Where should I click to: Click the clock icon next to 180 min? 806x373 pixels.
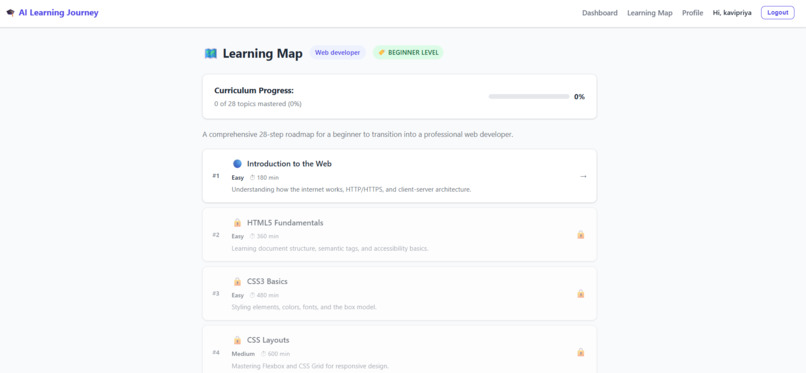pyautogui.click(x=252, y=178)
